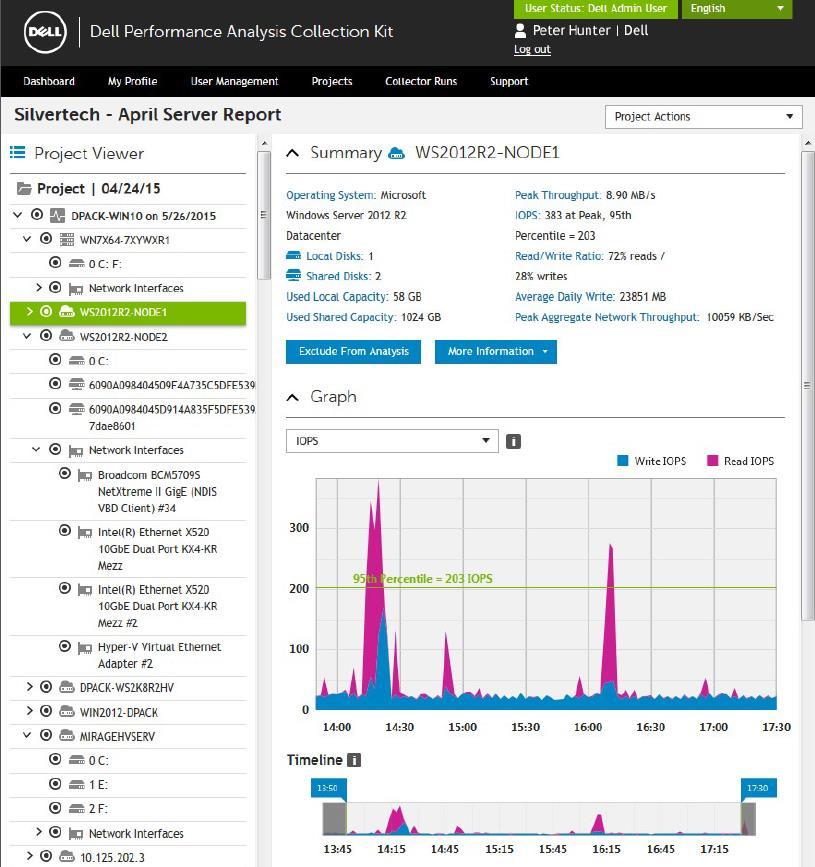Click the Project Viewer list icon
Viewport: 815px width, 867px height.
pos(18,152)
